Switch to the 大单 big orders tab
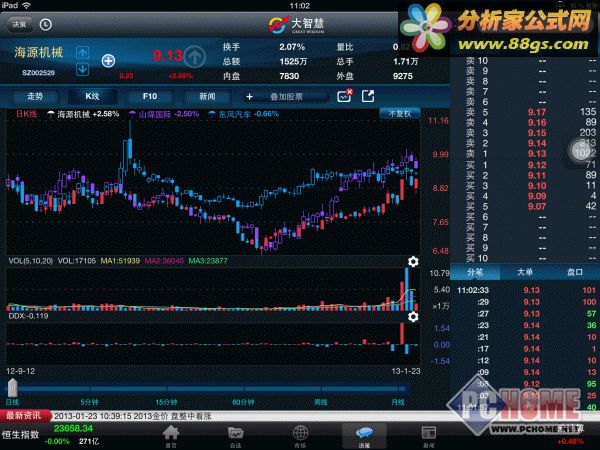 (x=525, y=272)
